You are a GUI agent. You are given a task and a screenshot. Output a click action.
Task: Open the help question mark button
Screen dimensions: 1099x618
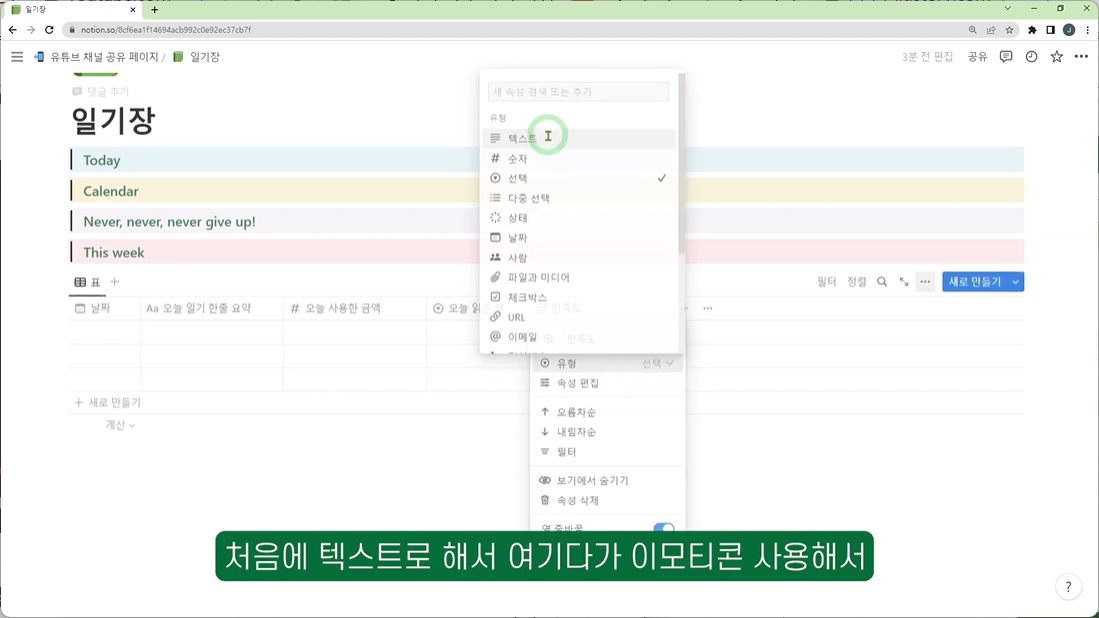click(1068, 587)
